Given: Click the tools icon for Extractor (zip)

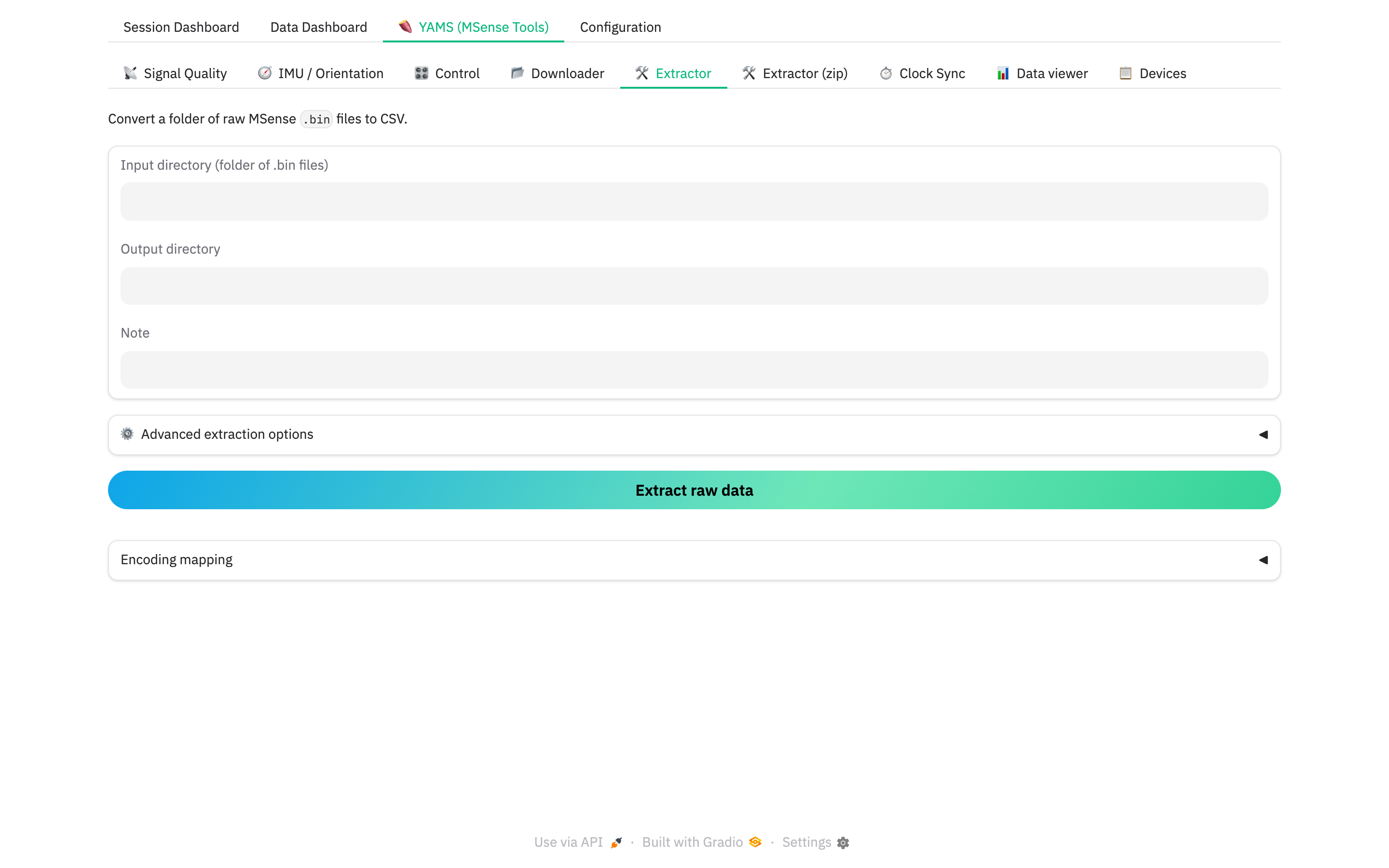Looking at the screenshot, I should coord(749,73).
